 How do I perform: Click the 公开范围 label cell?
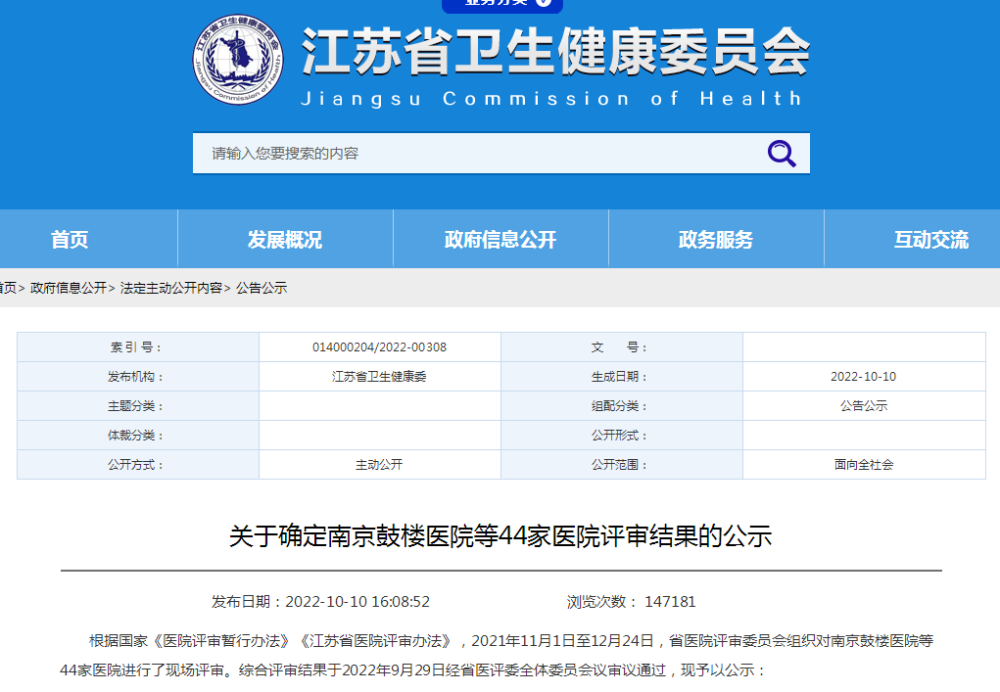622,465
